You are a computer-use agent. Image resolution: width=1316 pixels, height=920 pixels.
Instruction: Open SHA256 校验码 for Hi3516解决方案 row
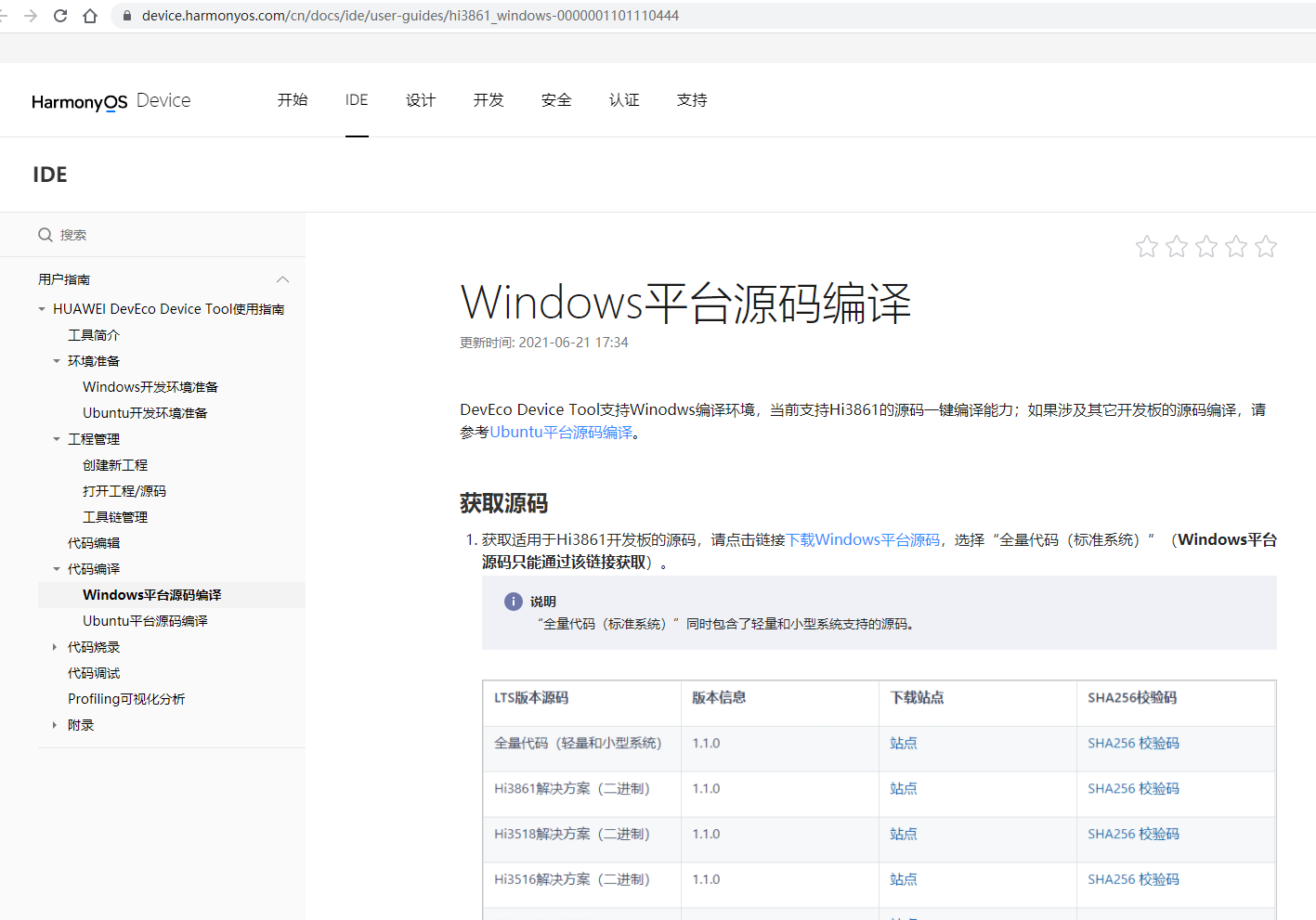1133,880
